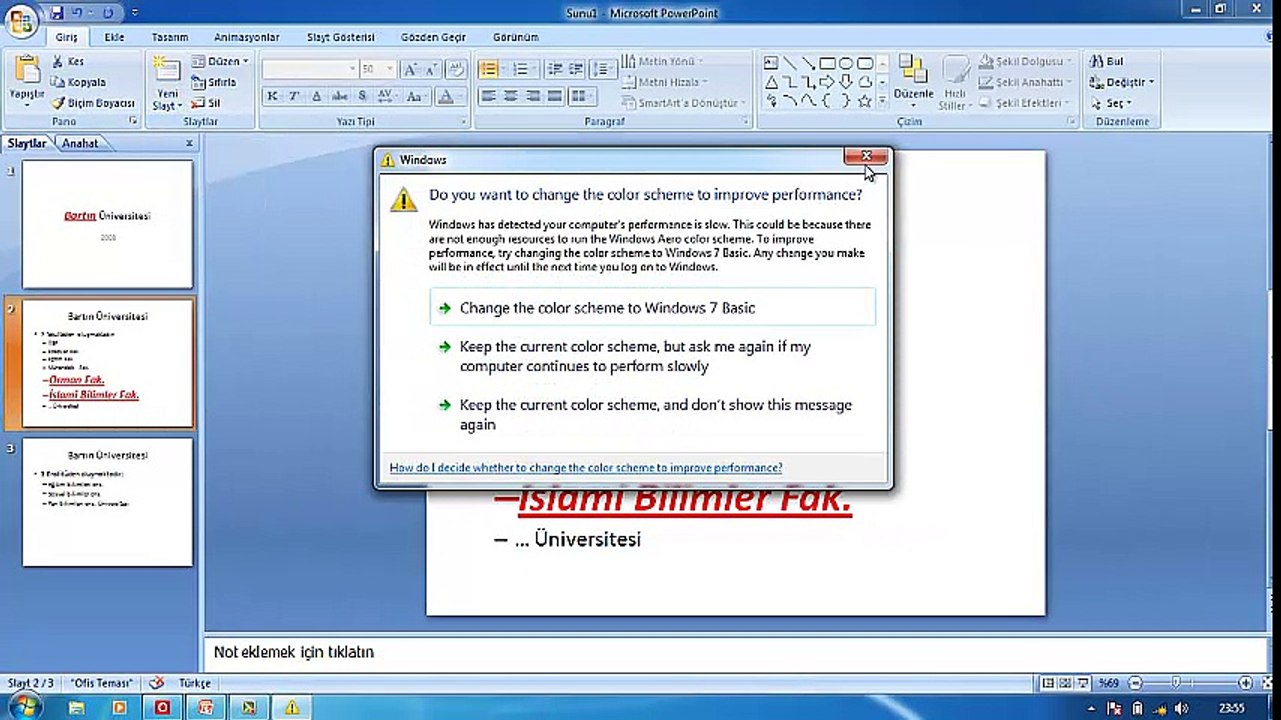Image resolution: width=1281 pixels, height=720 pixels.
Task: Save the presentation from Quick Access toolbar
Action: point(57,13)
